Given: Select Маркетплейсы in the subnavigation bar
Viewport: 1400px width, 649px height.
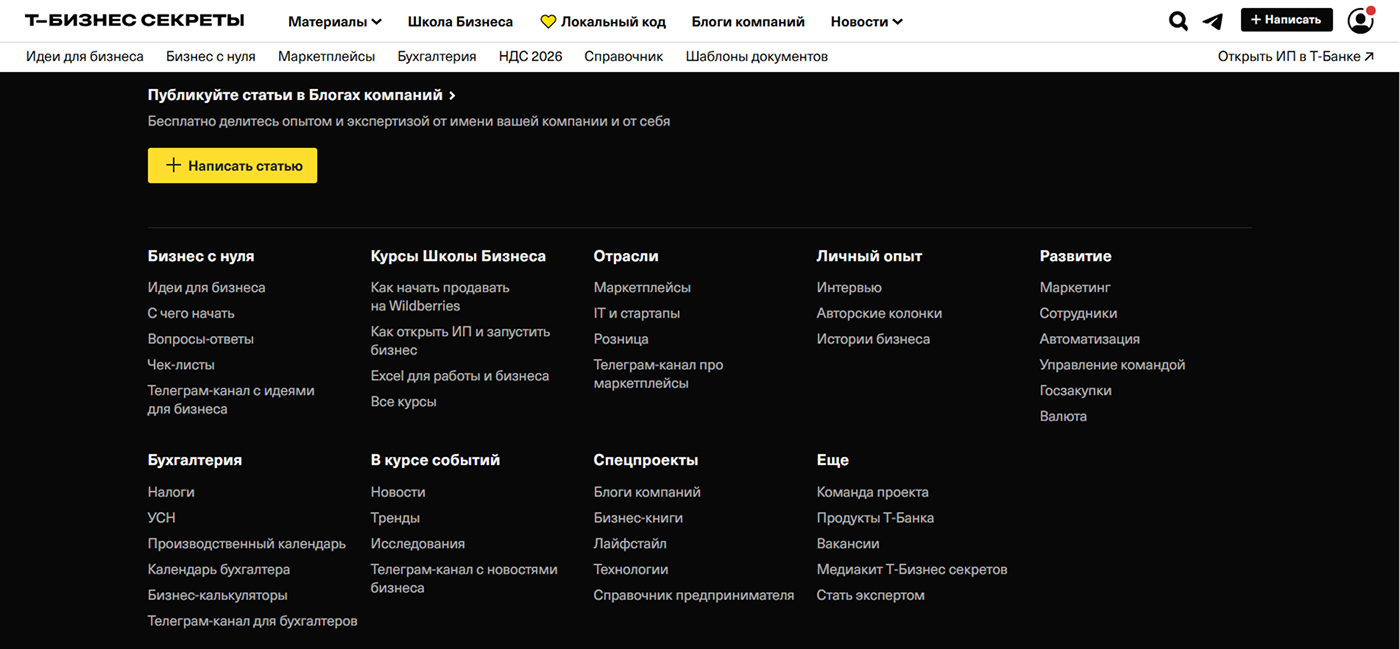Looking at the screenshot, I should 327,56.
